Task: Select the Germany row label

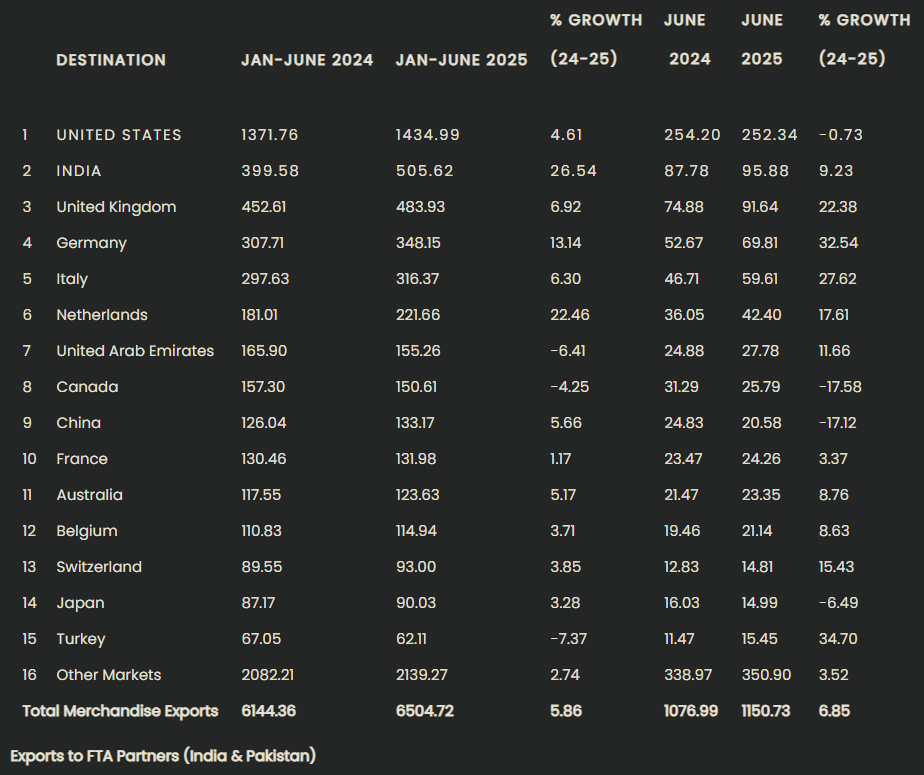Action: pyautogui.click(x=91, y=243)
